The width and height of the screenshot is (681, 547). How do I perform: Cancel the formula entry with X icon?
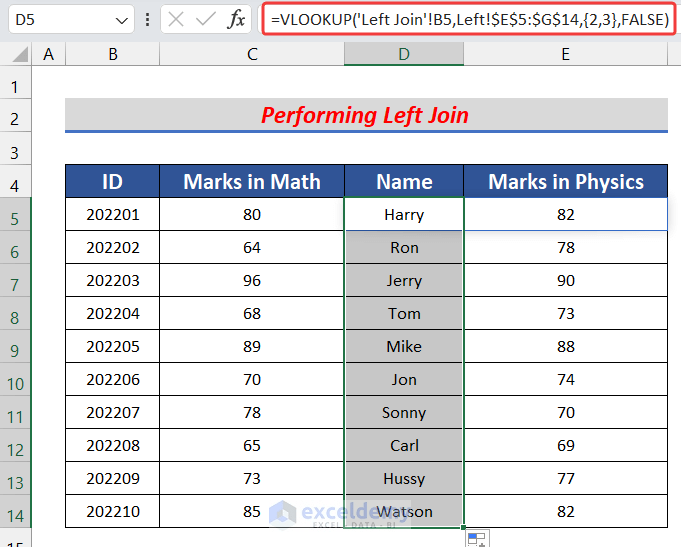click(176, 20)
